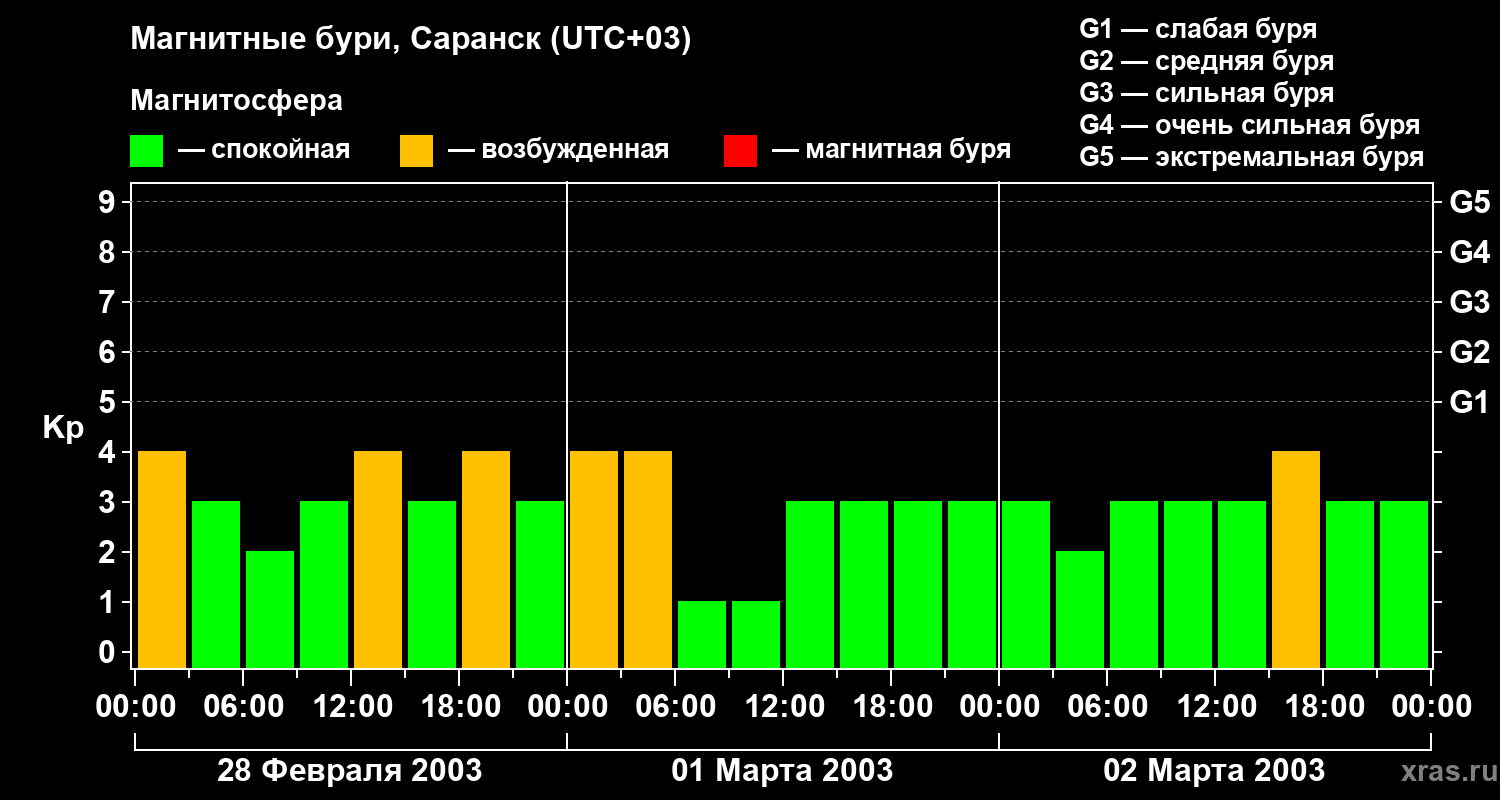Click the red магнитная буря legend swatch
The width and height of the screenshot is (1500, 800).
coord(740,151)
